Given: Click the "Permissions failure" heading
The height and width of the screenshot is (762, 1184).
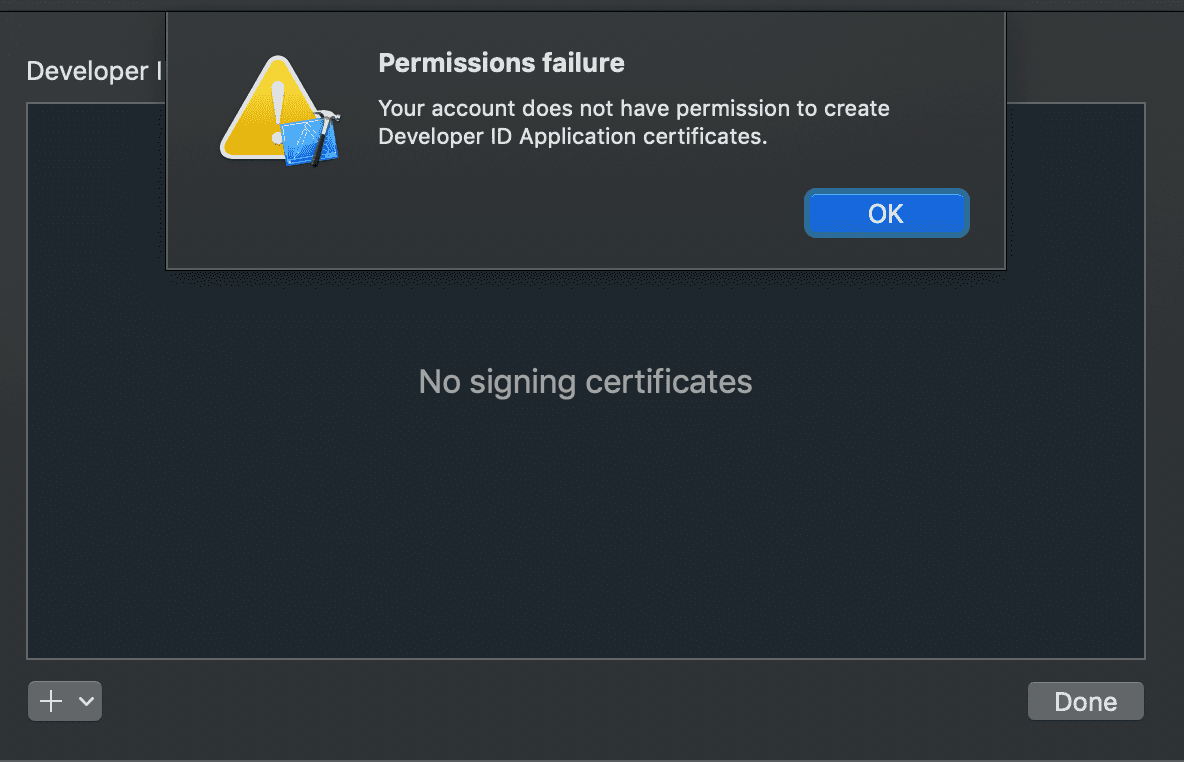Looking at the screenshot, I should click(501, 63).
